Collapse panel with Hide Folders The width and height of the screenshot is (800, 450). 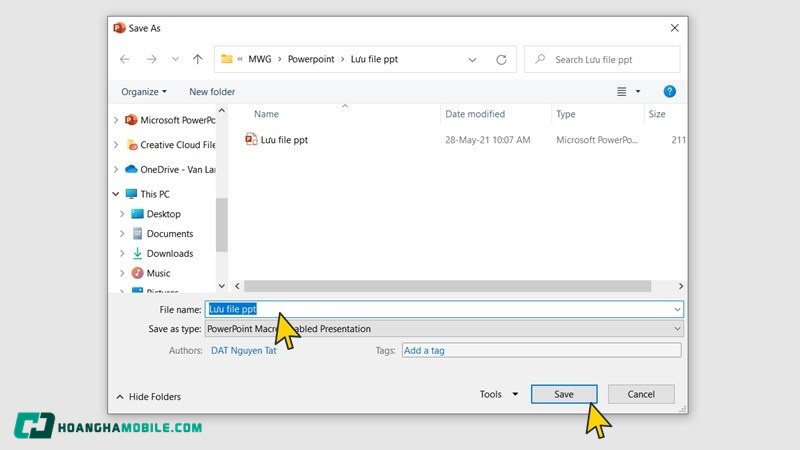click(x=149, y=397)
